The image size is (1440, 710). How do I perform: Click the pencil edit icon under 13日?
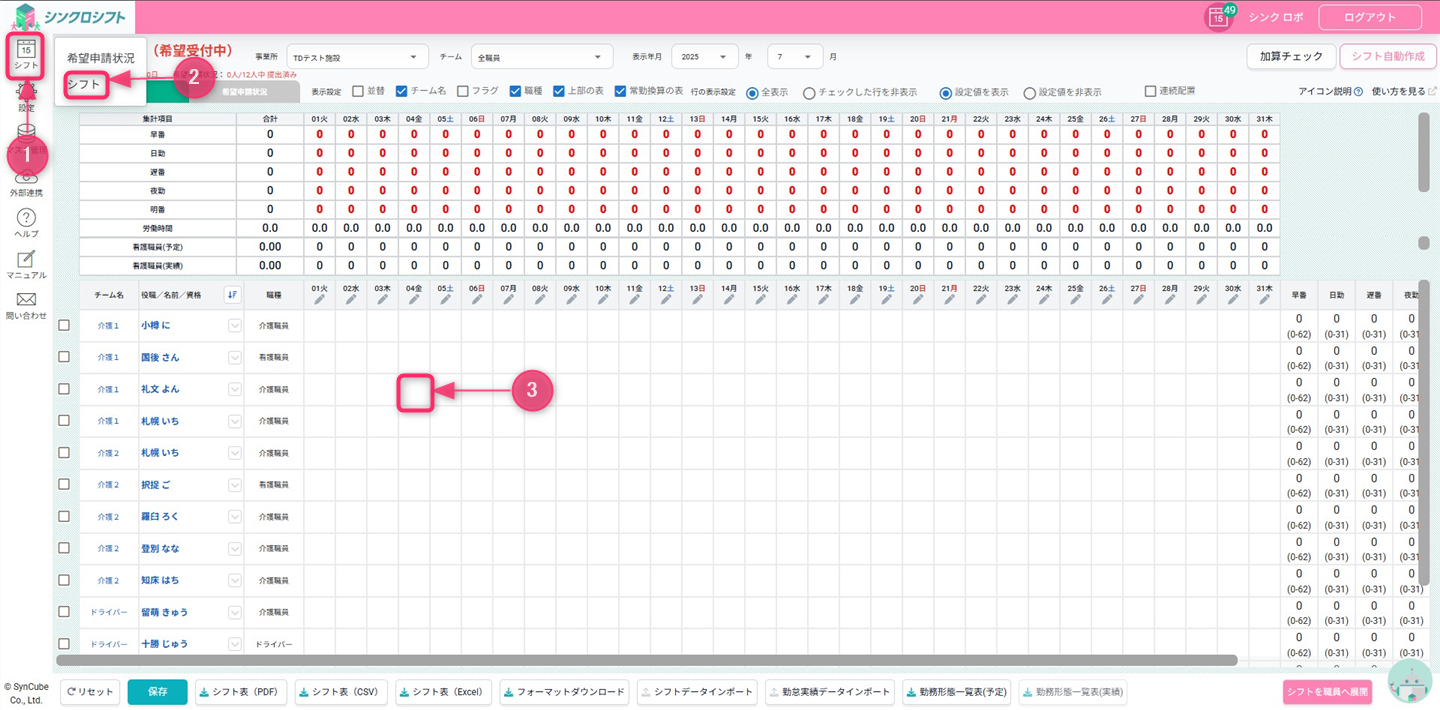(x=697, y=299)
